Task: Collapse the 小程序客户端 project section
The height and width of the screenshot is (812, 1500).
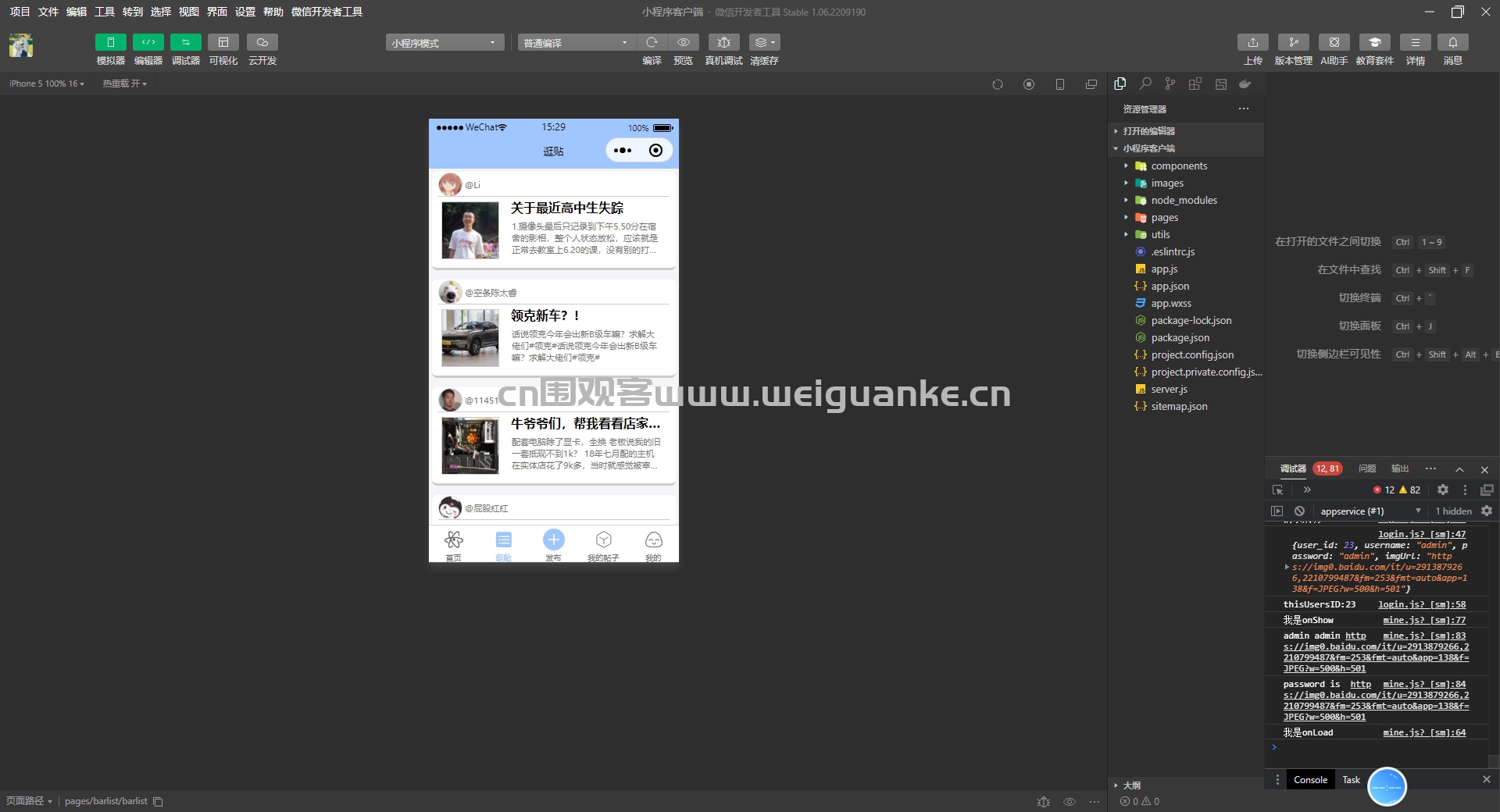Action: [x=1186, y=148]
